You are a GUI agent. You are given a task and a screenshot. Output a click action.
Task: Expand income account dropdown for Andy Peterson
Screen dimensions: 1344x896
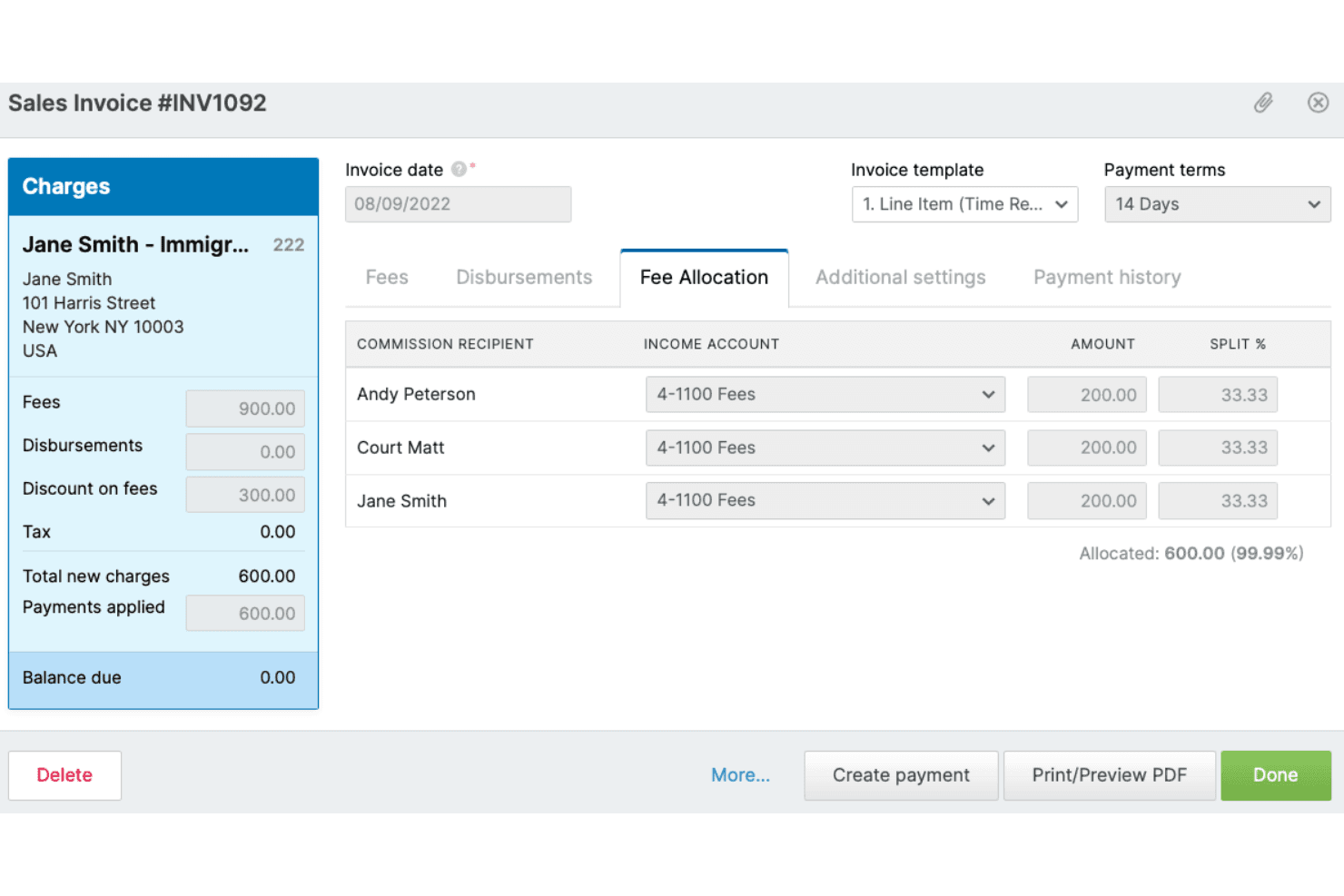coord(825,395)
